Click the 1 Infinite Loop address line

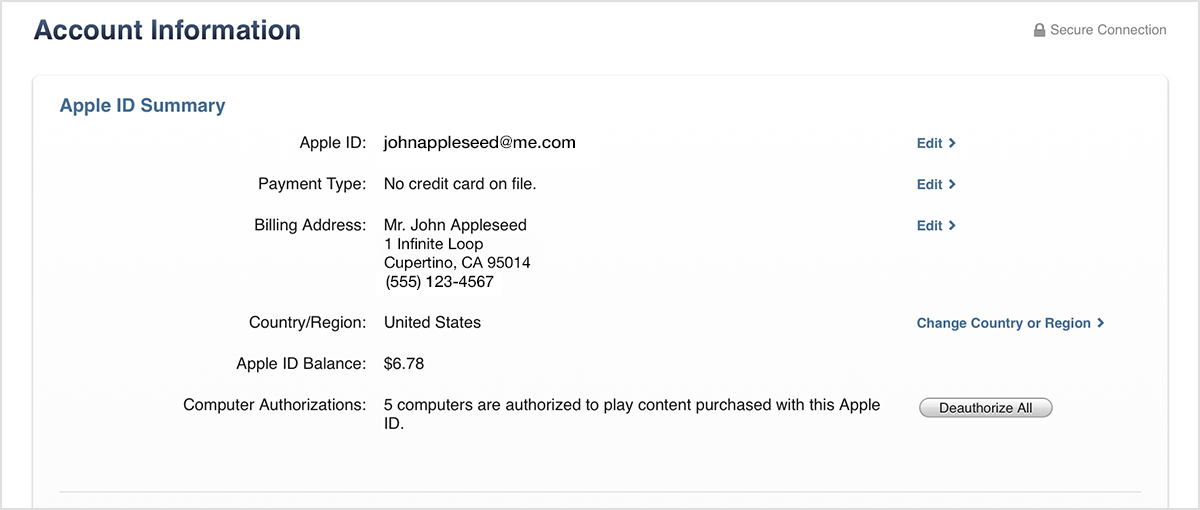coord(433,244)
